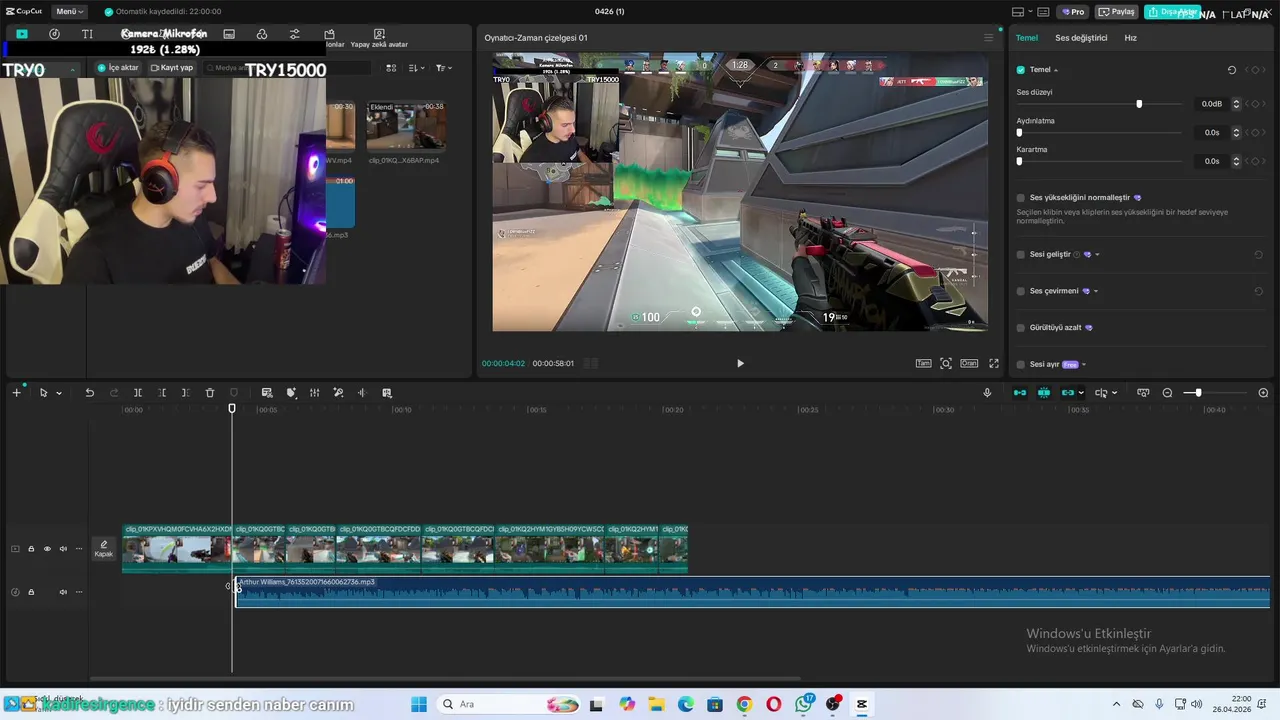This screenshot has width=1280, height=720.
Task: Click the fit-timeline zoom icon
Action: (1143, 393)
